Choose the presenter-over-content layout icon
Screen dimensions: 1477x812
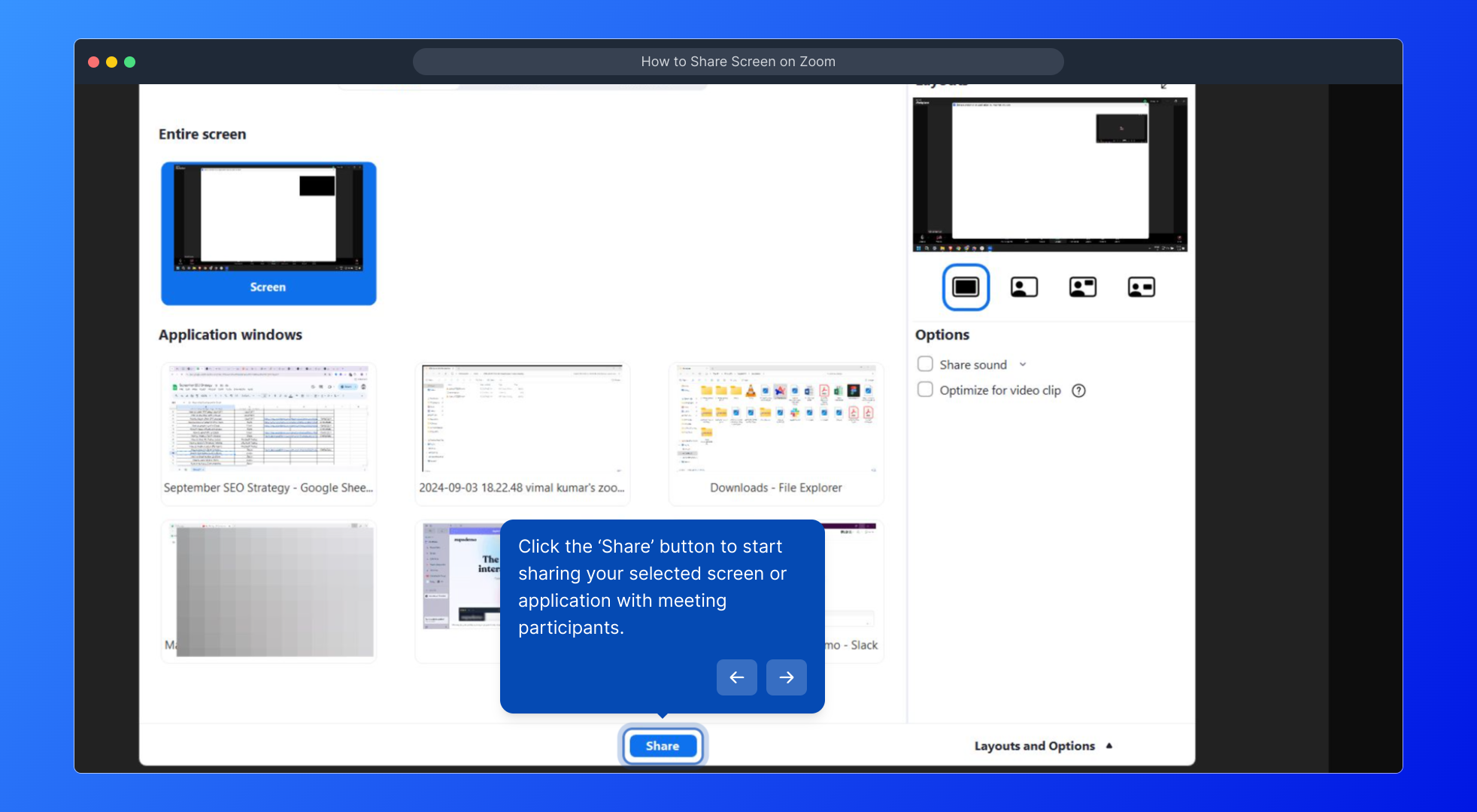pyautogui.click(x=1024, y=287)
